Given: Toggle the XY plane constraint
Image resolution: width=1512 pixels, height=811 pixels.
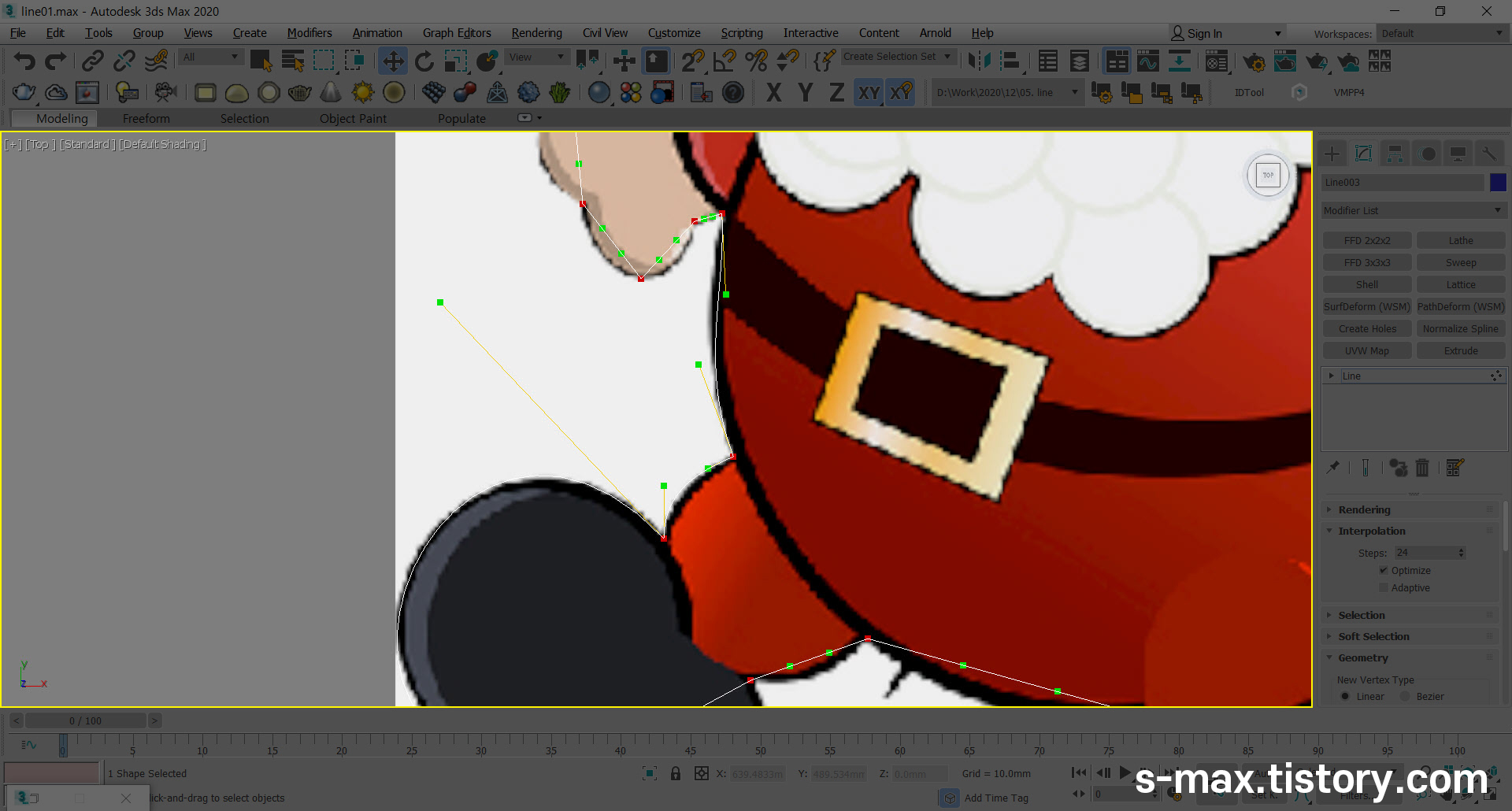Looking at the screenshot, I should (869, 93).
